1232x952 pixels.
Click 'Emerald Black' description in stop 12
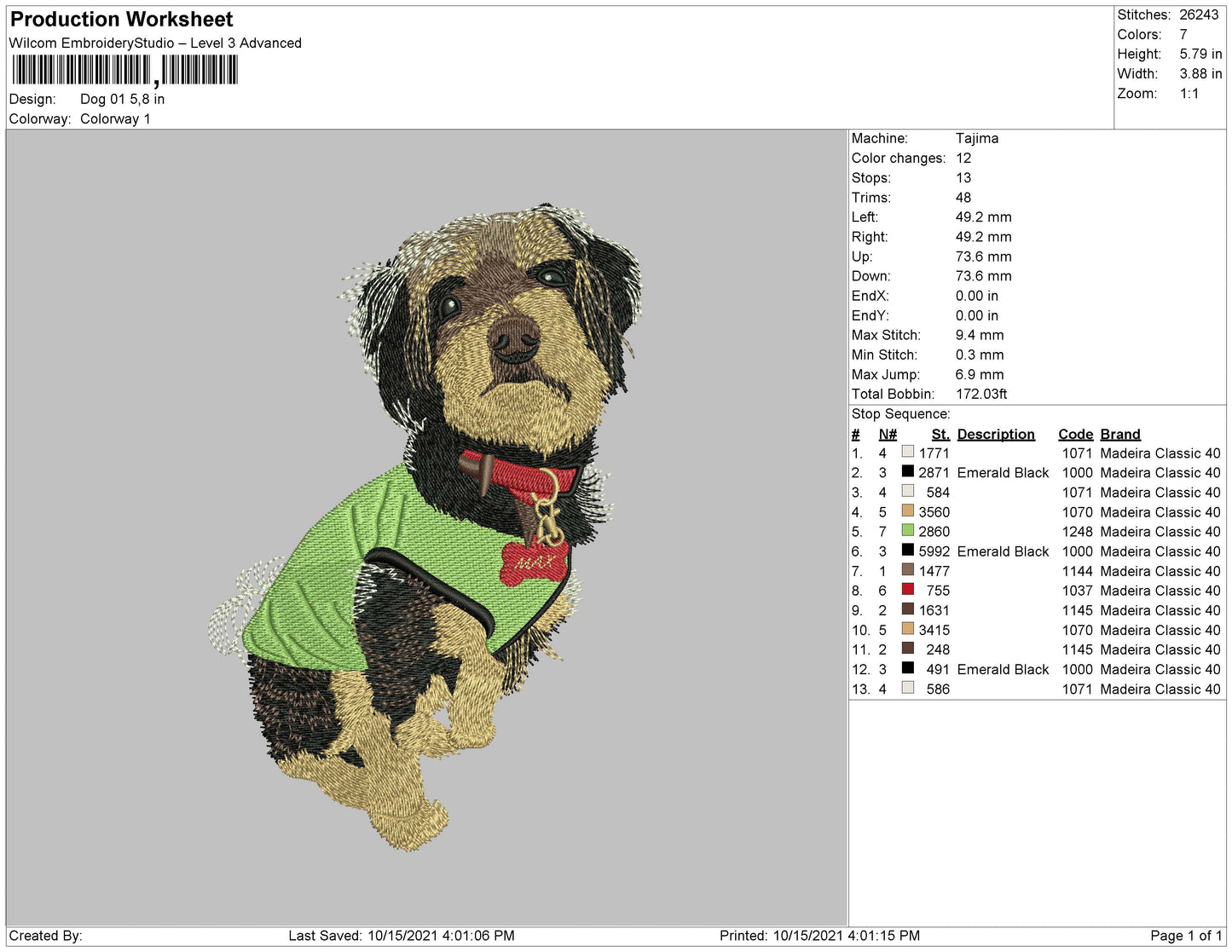(x=1003, y=670)
